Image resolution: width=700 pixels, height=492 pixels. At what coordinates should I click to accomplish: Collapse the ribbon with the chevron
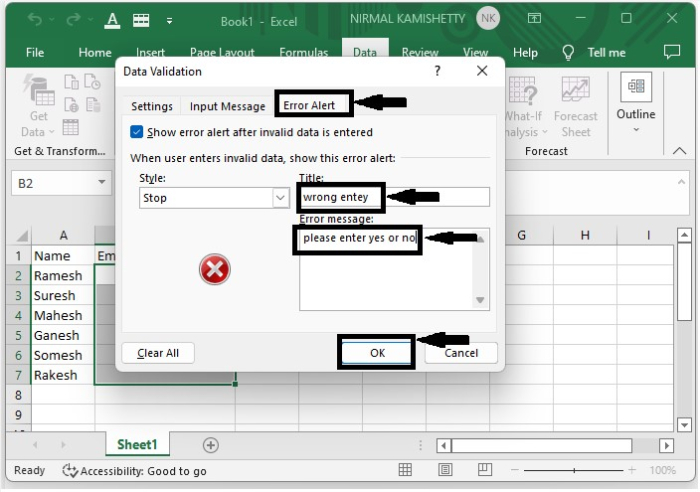679,151
